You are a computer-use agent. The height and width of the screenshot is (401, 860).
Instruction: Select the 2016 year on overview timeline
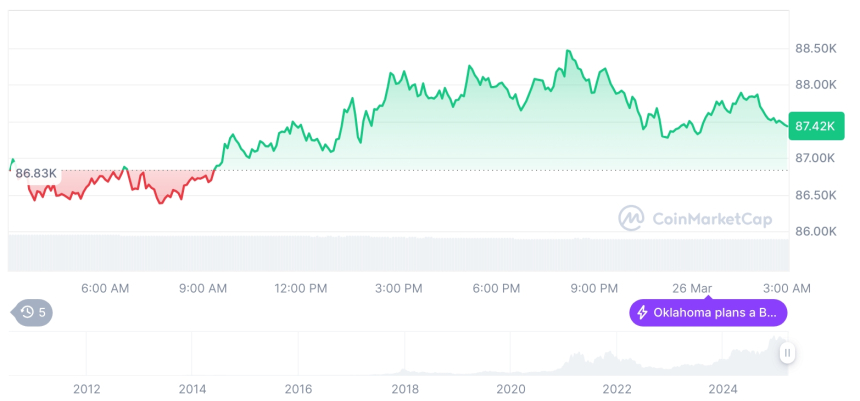(298, 389)
